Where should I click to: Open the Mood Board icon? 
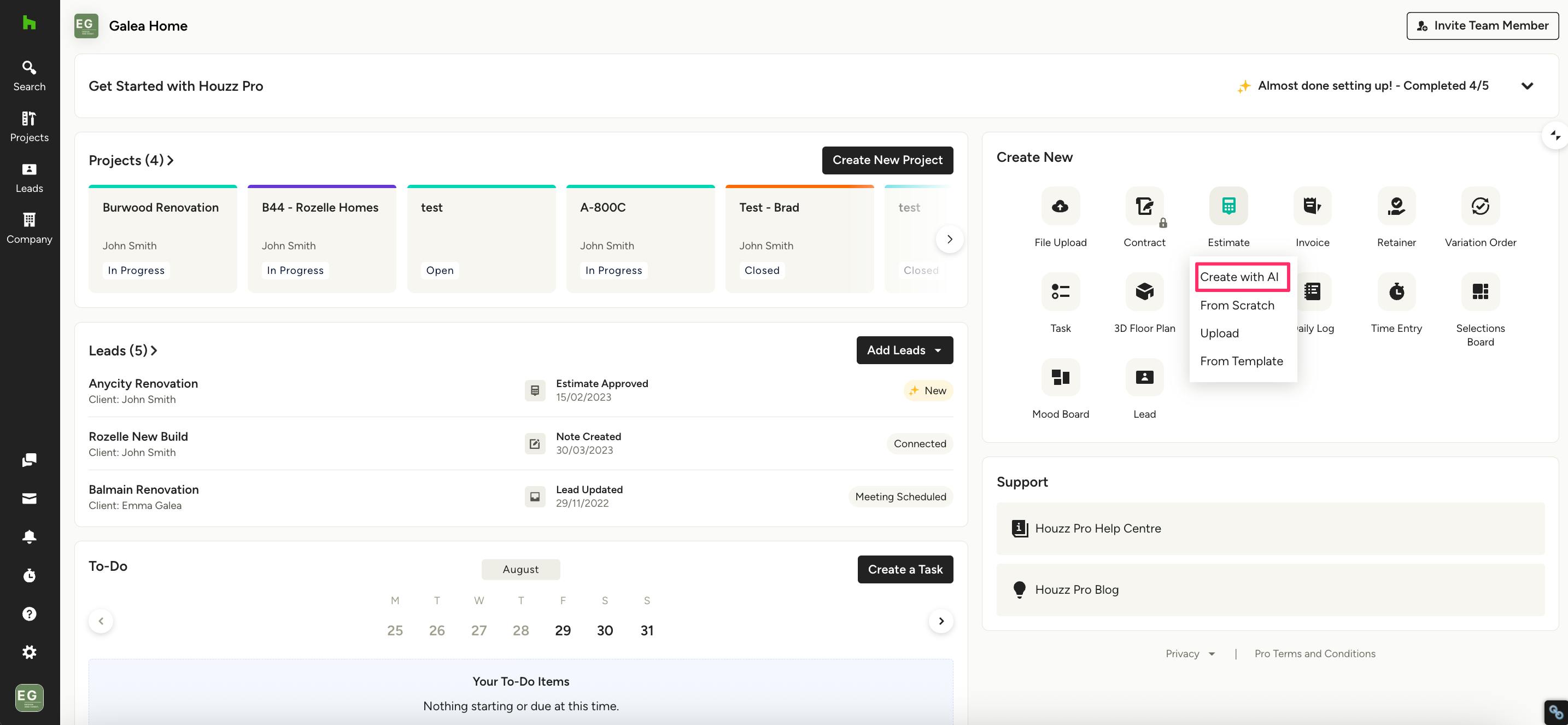point(1060,377)
